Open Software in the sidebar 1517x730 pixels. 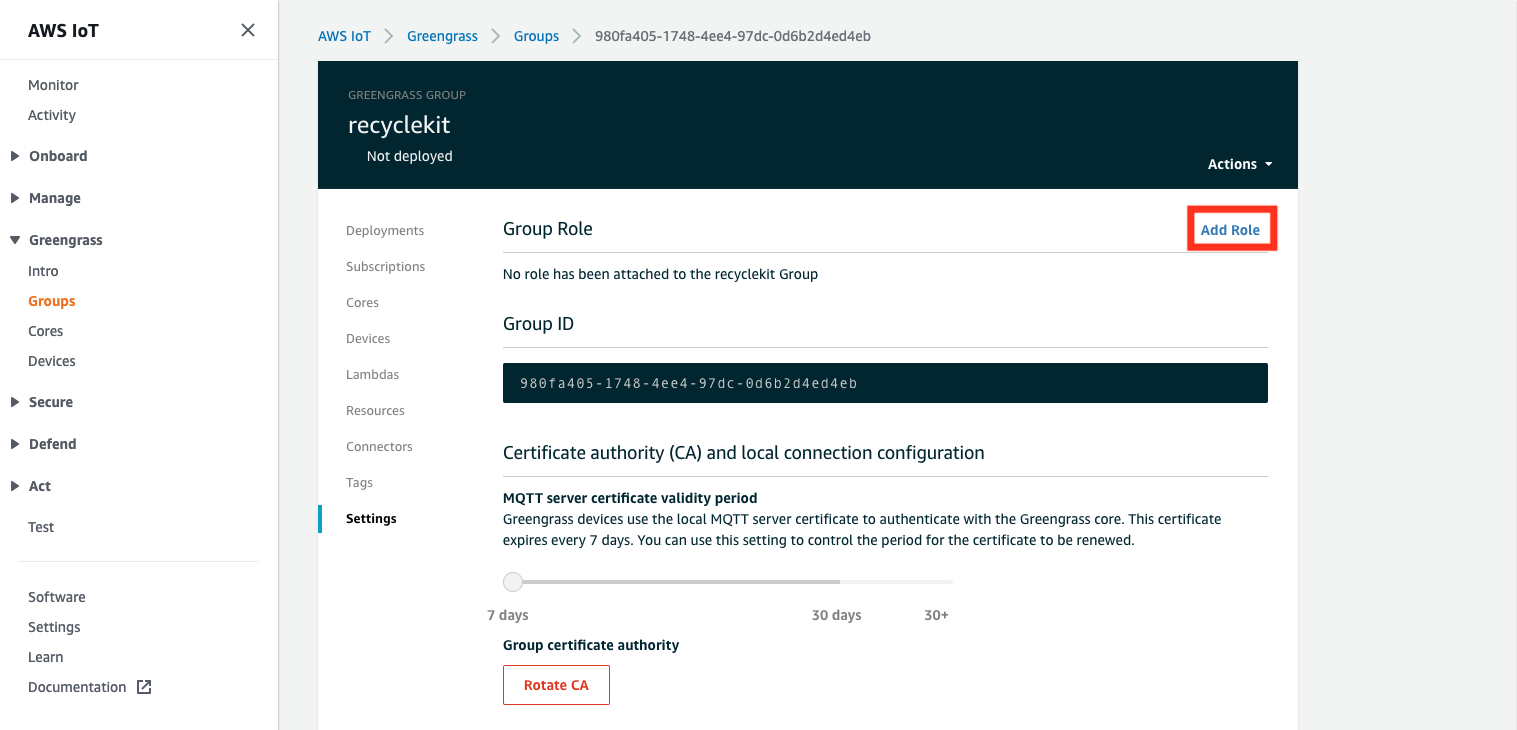[57, 597]
